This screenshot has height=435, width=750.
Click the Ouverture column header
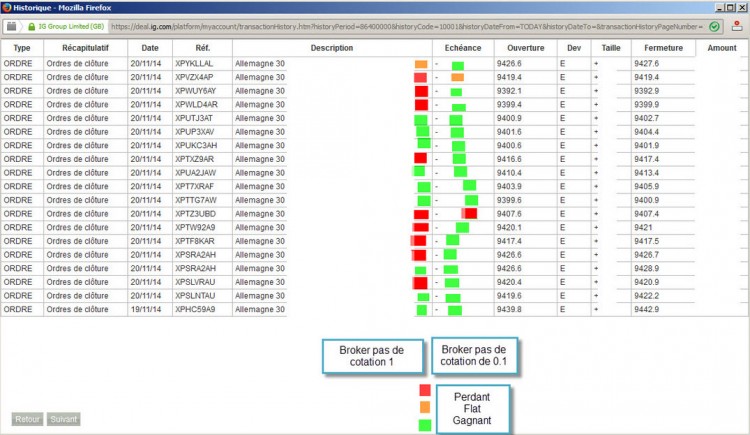click(x=526, y=48)
